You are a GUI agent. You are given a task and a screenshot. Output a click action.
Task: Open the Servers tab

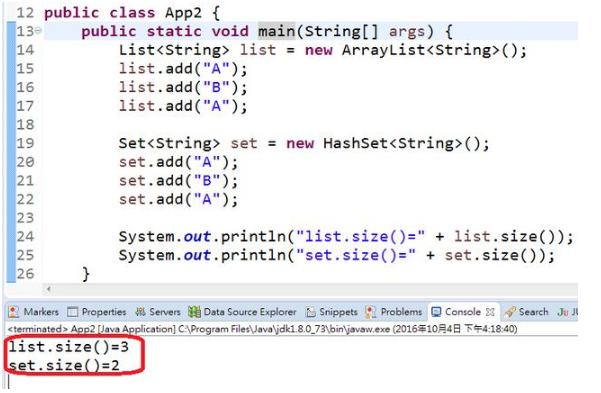point(158,312)
